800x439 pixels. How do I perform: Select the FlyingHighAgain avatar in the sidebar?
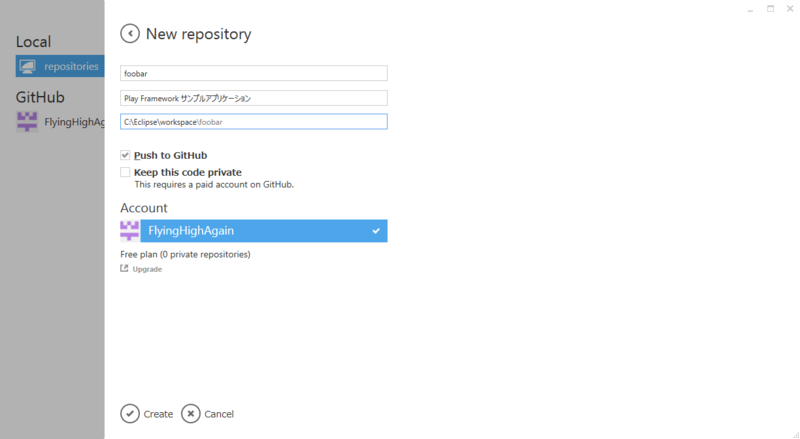pos(27,122)
